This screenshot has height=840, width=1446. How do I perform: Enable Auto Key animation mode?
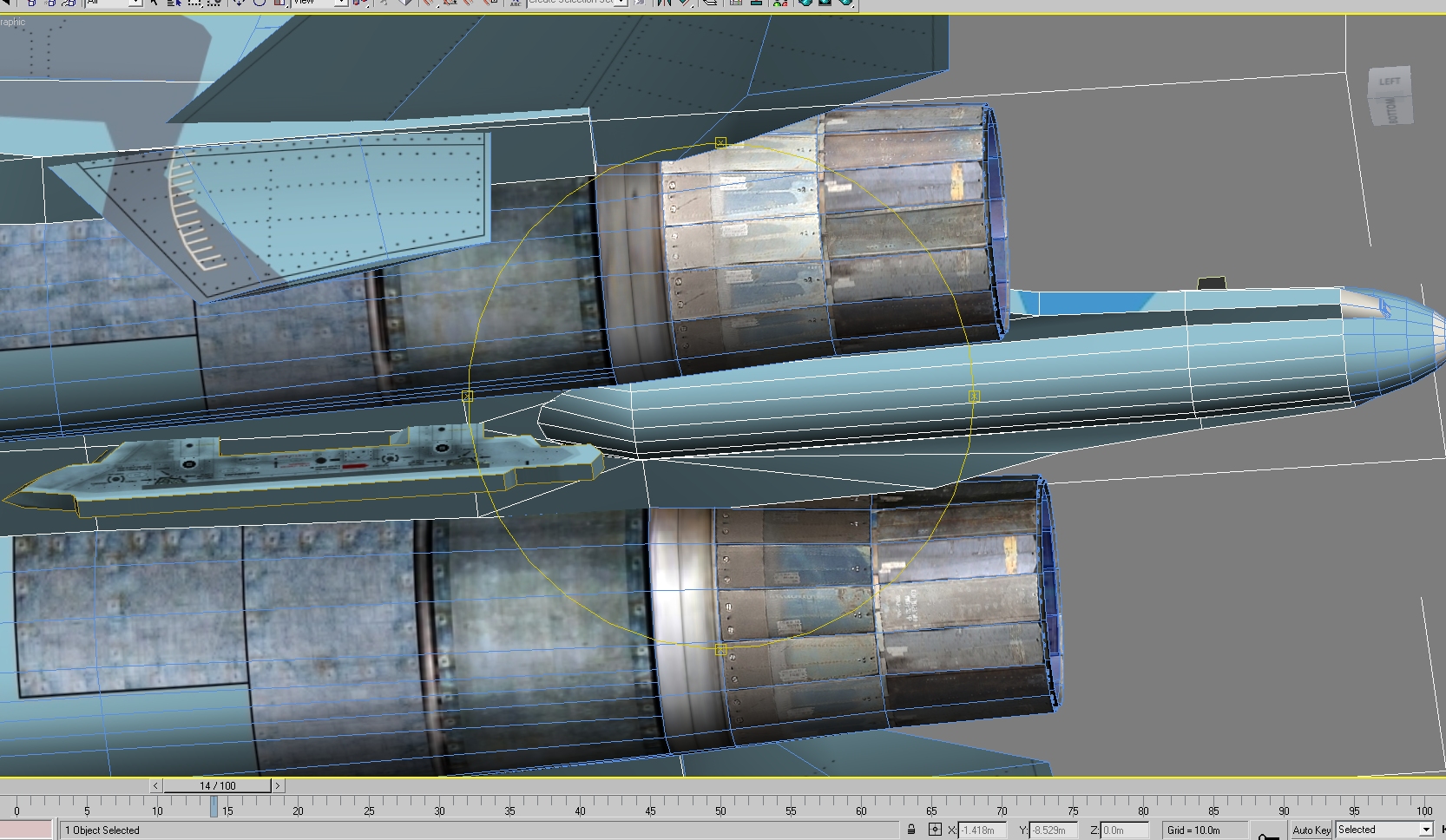(1311, 830)
